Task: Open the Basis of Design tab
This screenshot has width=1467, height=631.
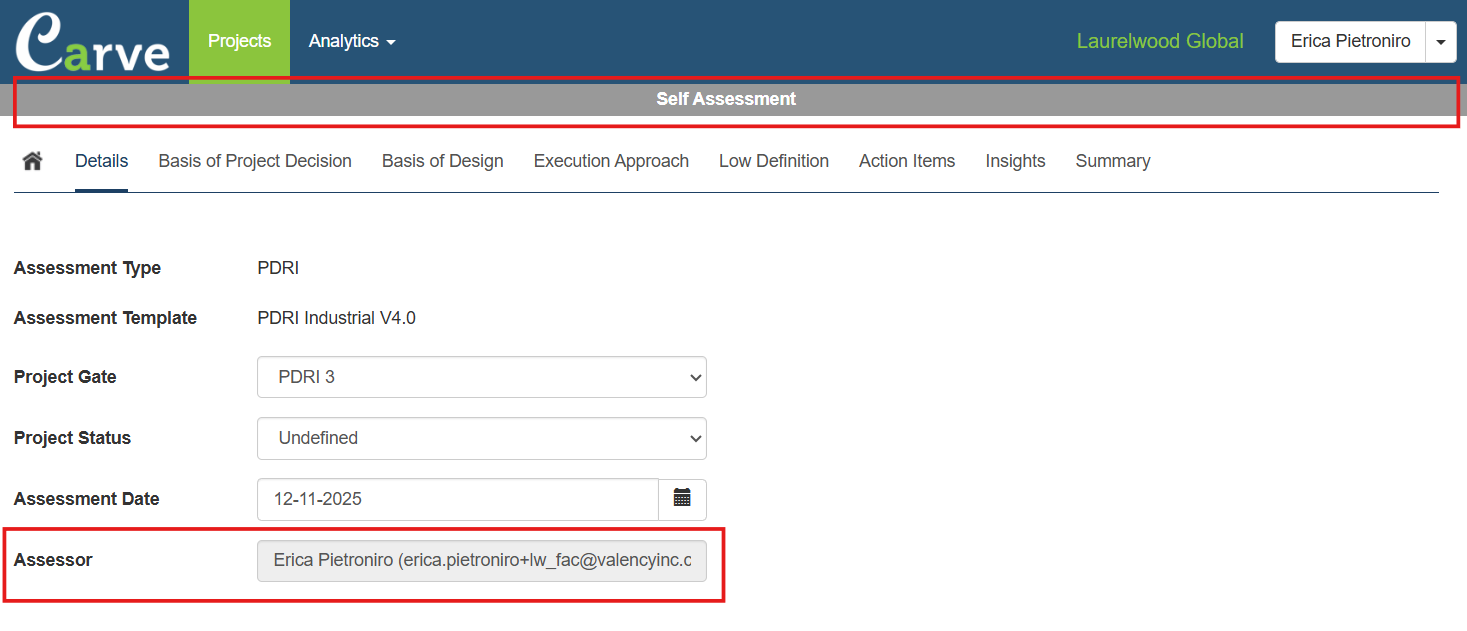Action: 442,161
